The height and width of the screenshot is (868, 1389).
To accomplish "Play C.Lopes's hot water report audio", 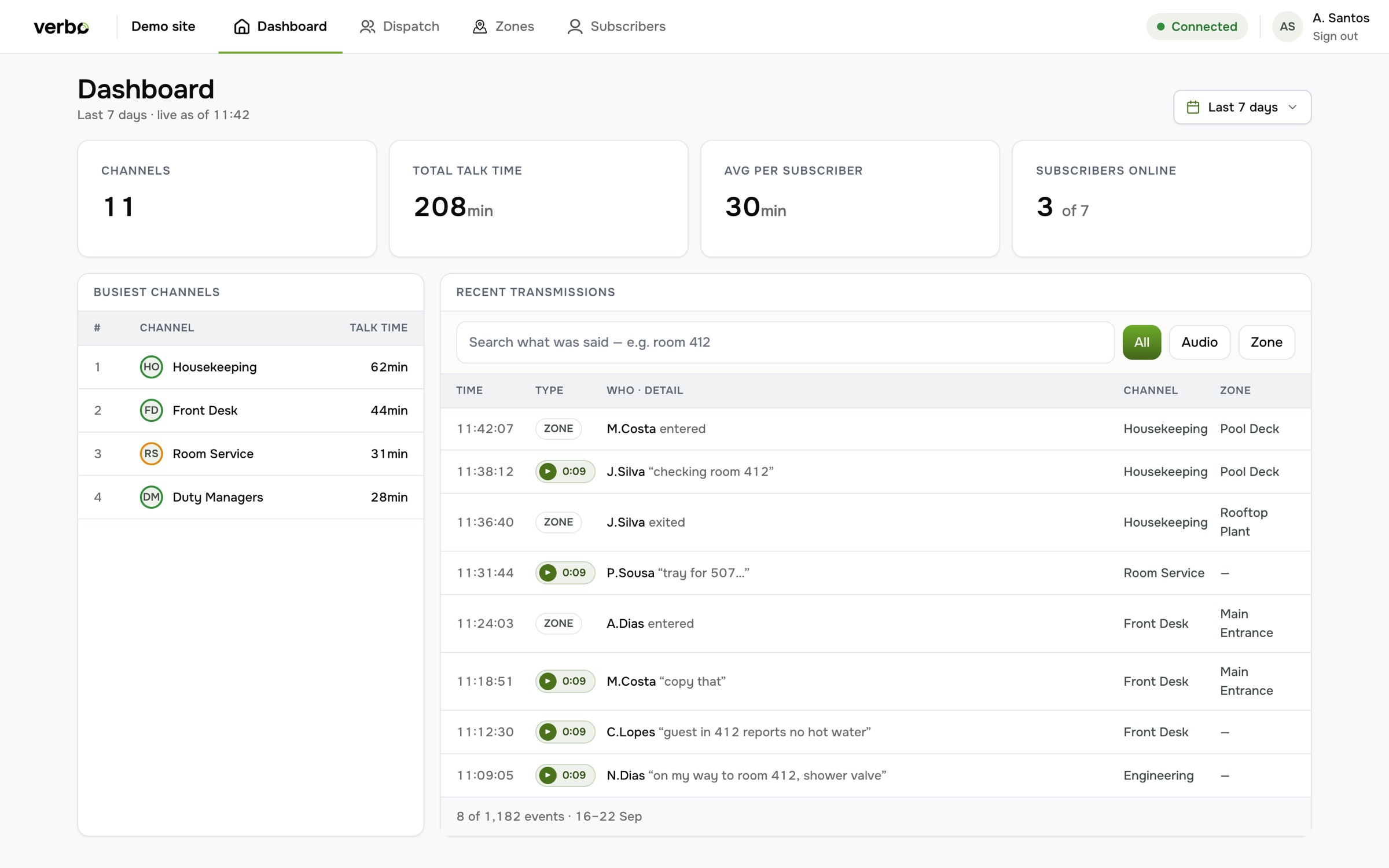I will pos(565,732).
